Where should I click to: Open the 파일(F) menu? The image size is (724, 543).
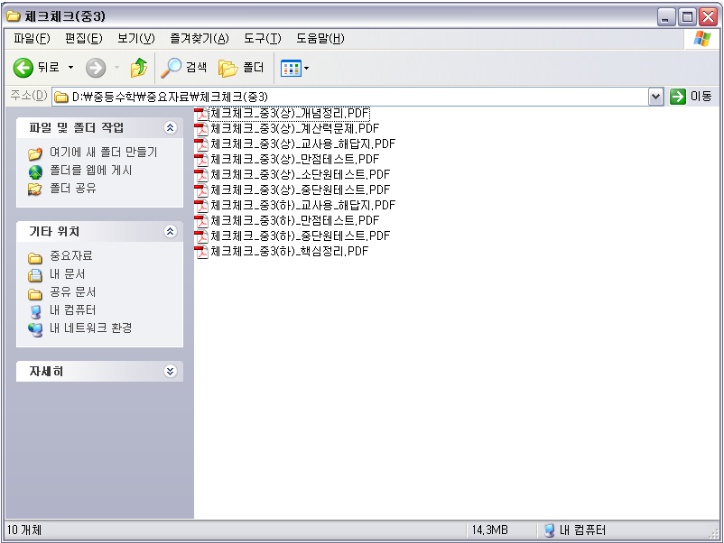pos(31,38)
